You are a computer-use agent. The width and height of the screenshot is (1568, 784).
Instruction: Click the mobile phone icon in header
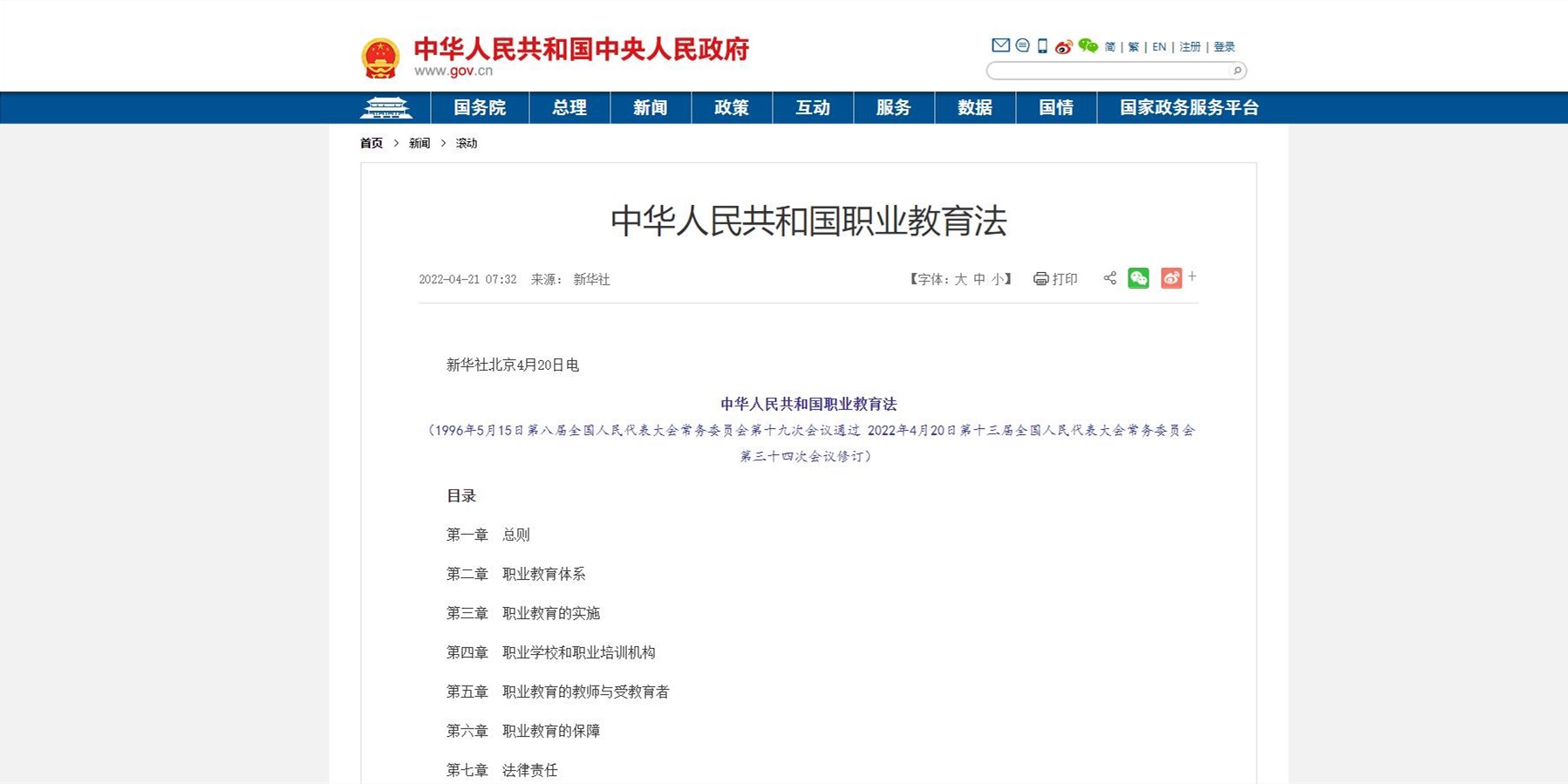(x=1042, y=46)
